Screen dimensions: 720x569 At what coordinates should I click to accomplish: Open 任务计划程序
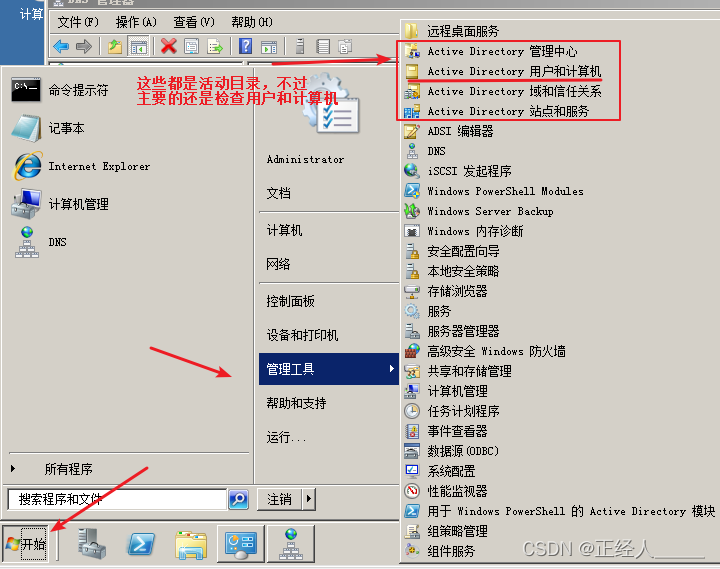coord(452,411)
